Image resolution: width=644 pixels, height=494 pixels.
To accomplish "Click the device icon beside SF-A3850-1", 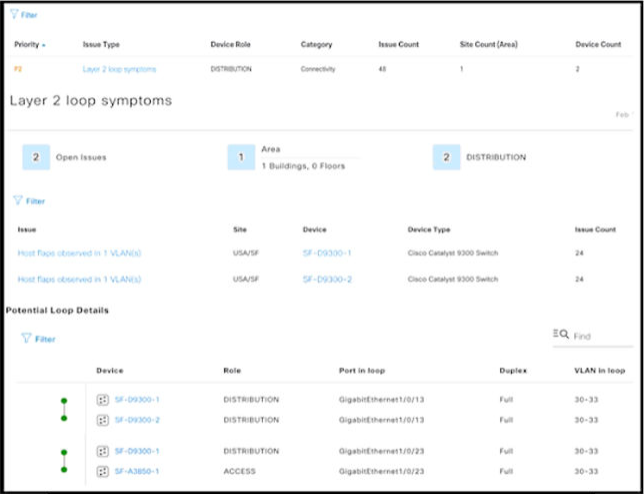I will 102,471.
